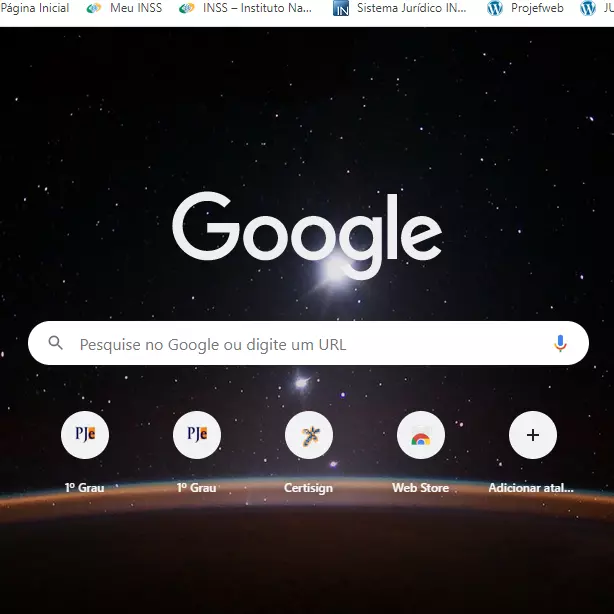The width and height of the screenshot is (614, 614).
Task: Click the Certisign shortcut label
Action: click(308, 488)
